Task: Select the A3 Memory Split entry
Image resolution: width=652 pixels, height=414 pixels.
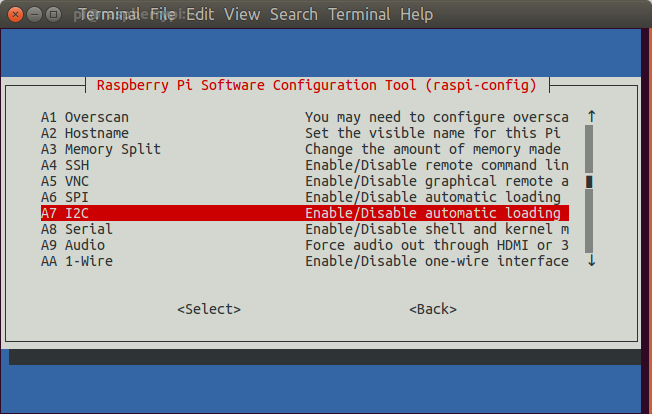Action: tap(304, 149)
